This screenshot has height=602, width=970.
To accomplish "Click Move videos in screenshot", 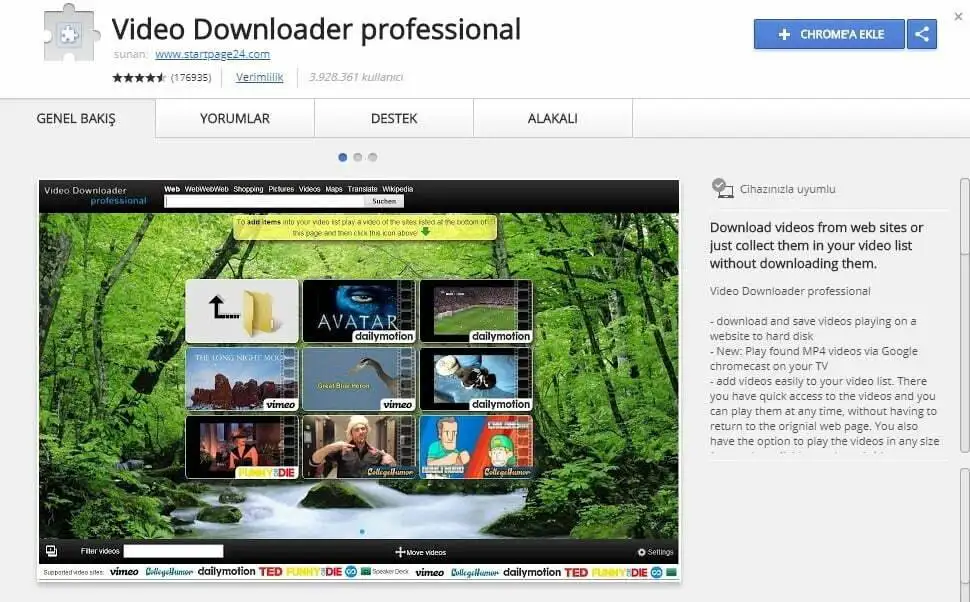I will click(x=421, y=552).
